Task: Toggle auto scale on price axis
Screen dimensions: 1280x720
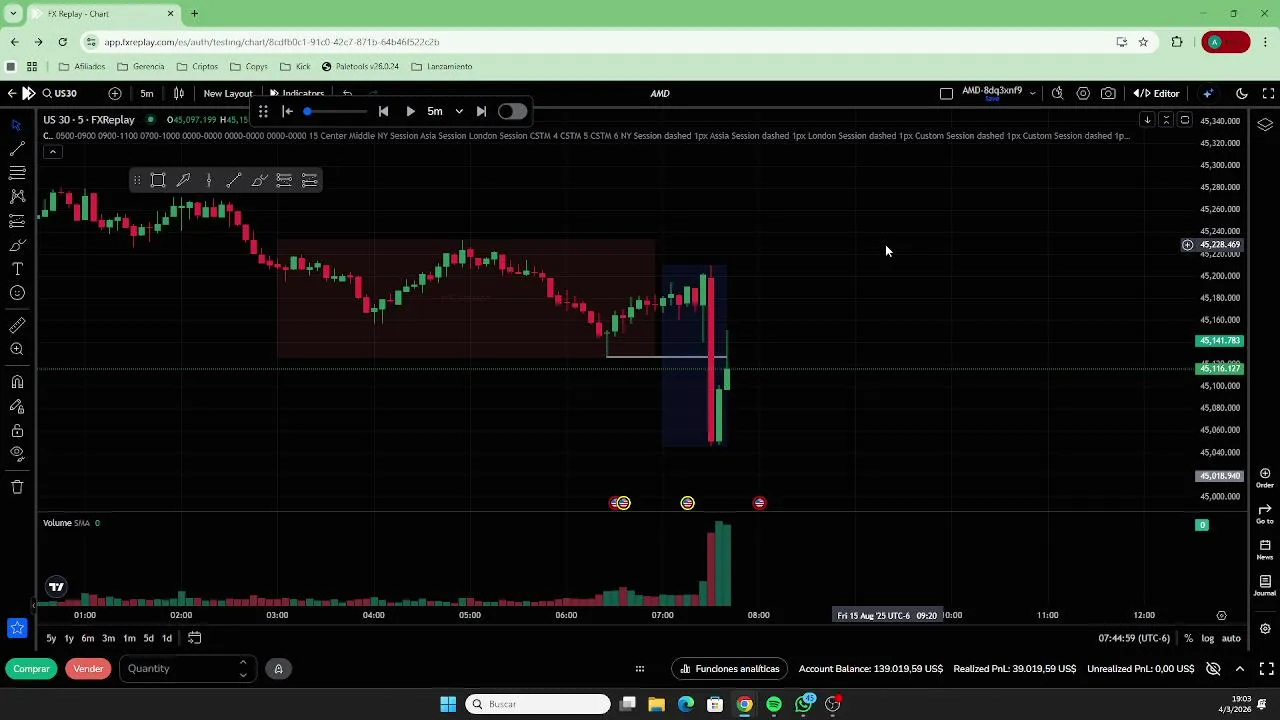Action: 1231,638
